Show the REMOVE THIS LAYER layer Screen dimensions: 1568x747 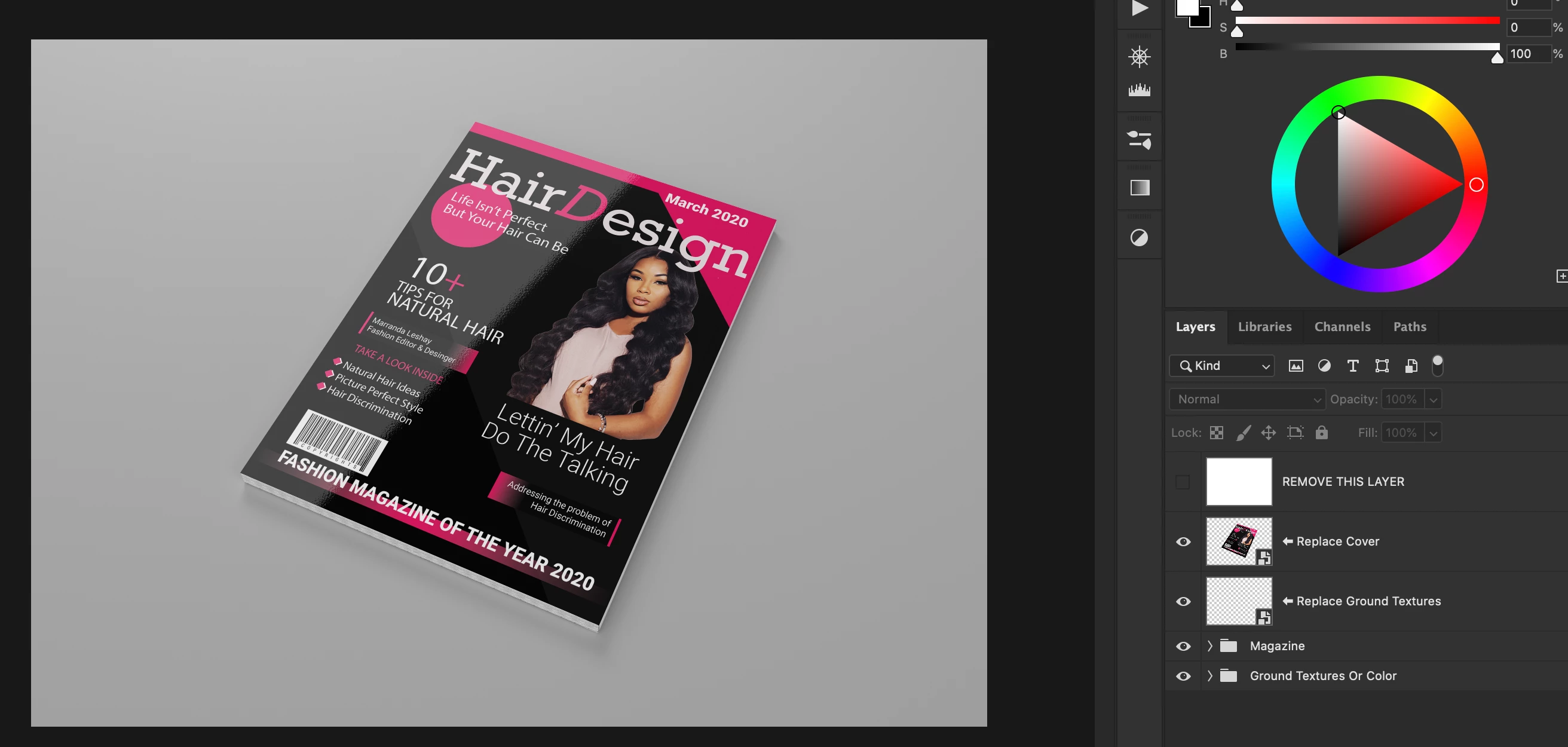pos(1182,482)
